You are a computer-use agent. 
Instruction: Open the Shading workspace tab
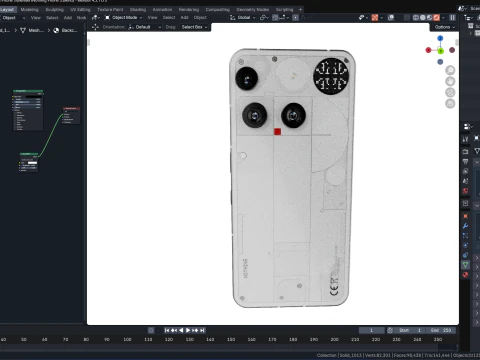[138, 10]
